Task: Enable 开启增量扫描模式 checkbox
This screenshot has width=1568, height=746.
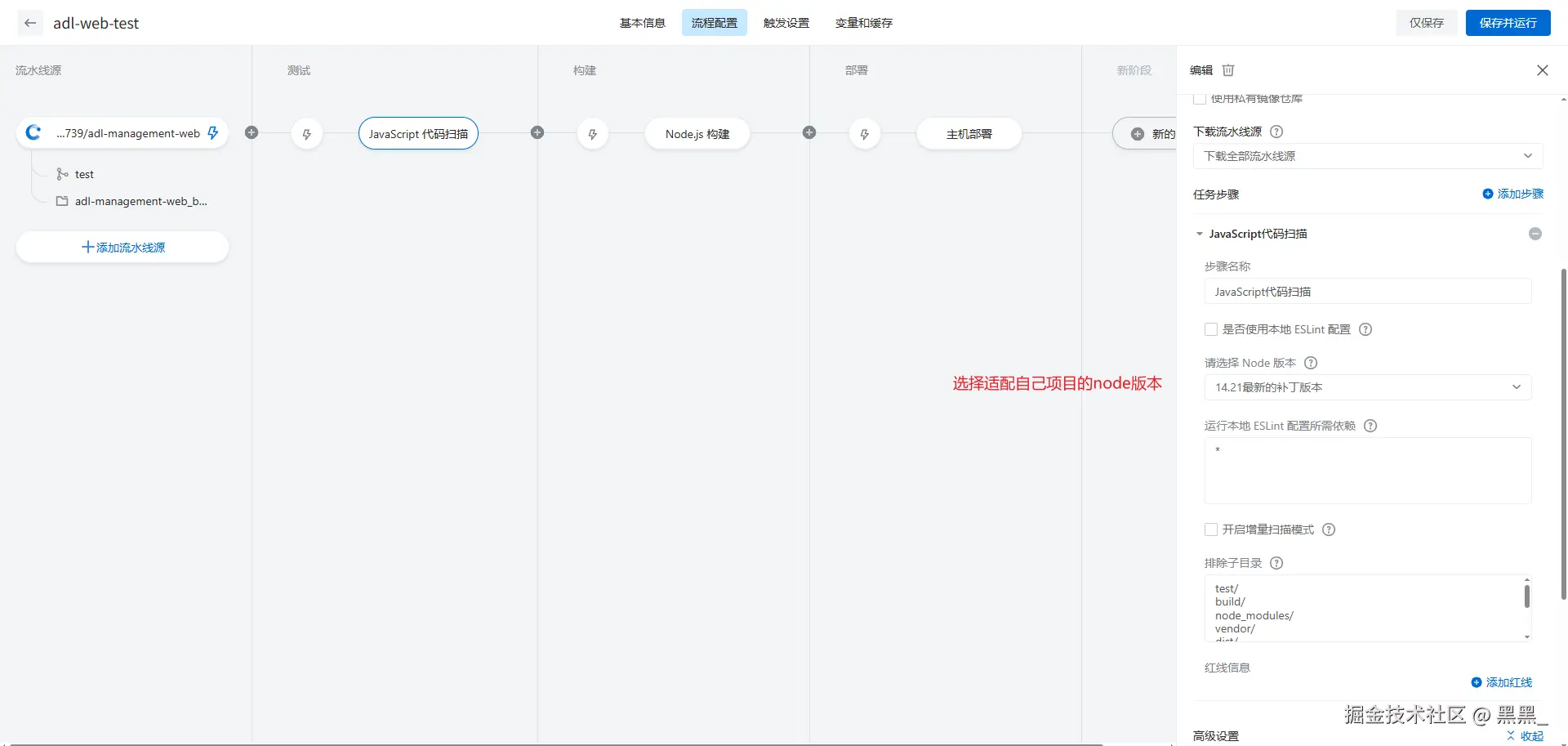Action: [1211, 529]
